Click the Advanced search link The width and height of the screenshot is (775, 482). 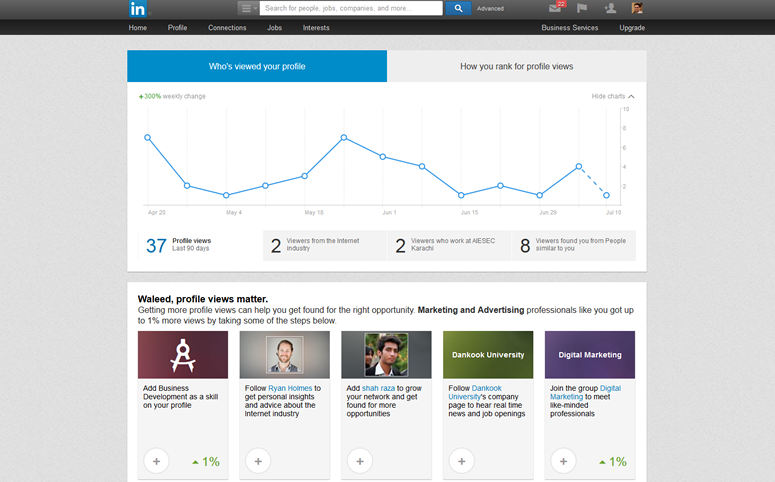[x=490, y=8]
